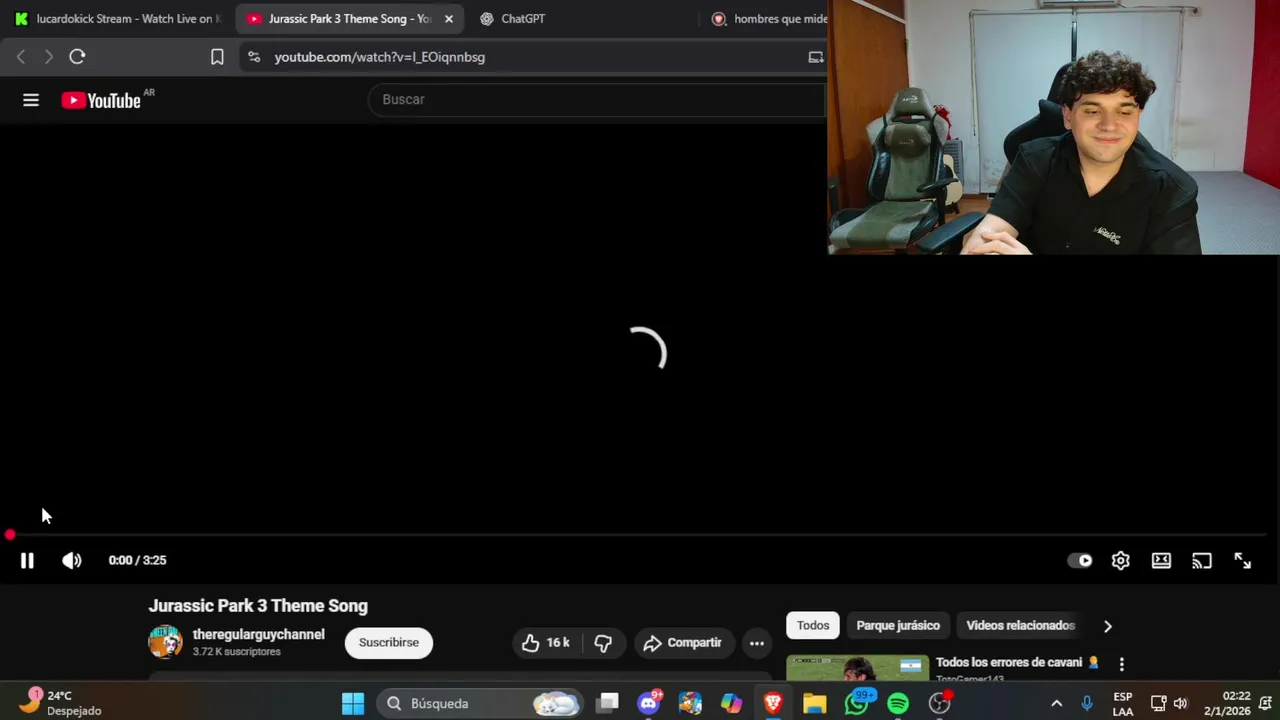Switch to hombres que mide tab
This screenshot has height=720, width=1280.
point(768,19)
